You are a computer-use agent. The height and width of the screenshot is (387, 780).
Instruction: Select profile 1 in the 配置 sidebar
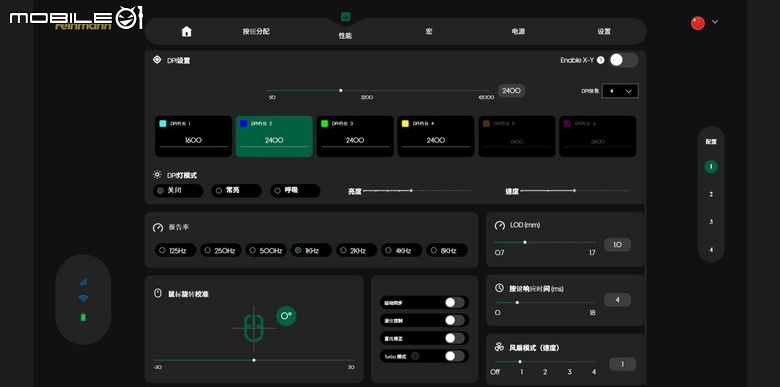click(x=711, y=167)
